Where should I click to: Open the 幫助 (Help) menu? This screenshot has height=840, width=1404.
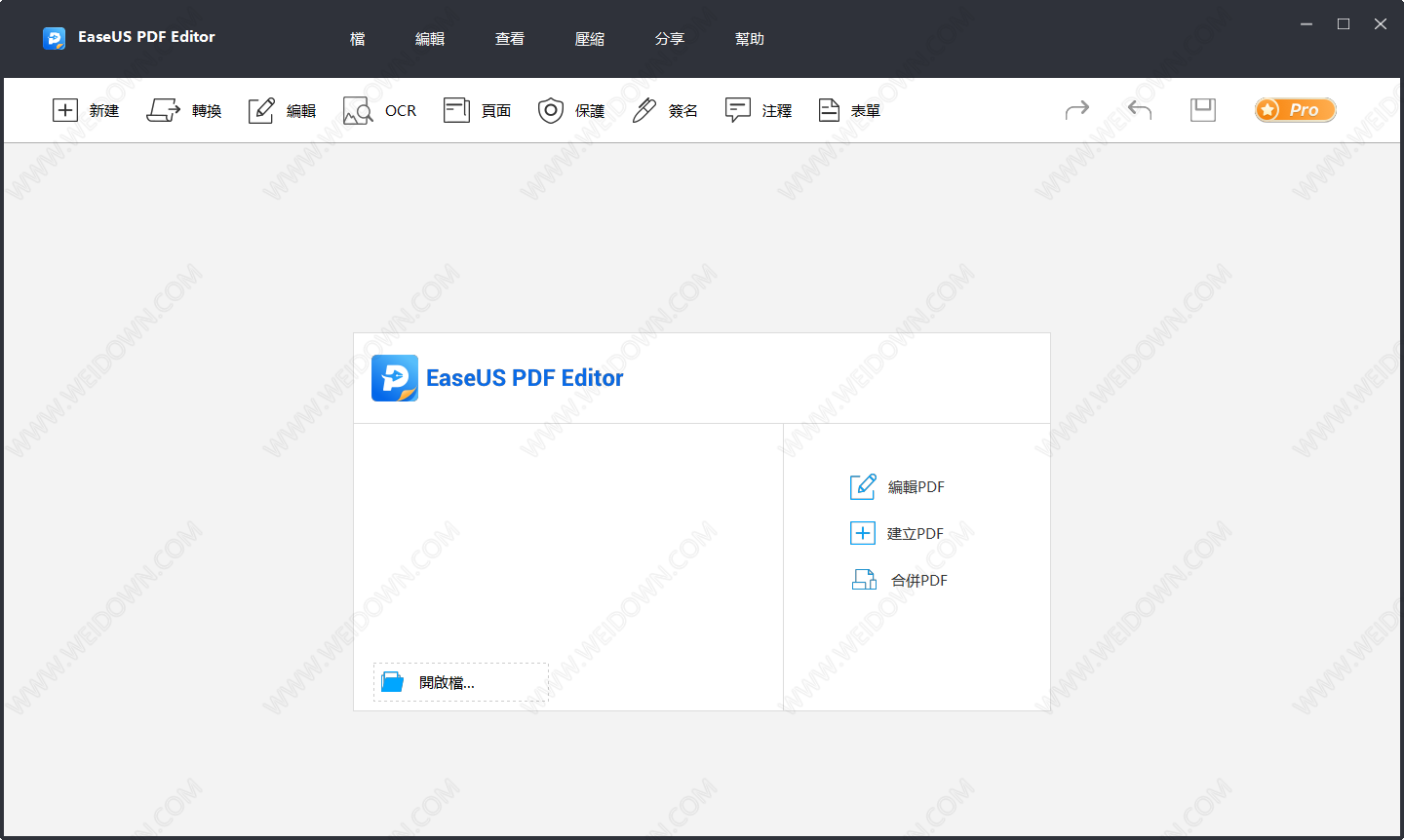point(750,39)
